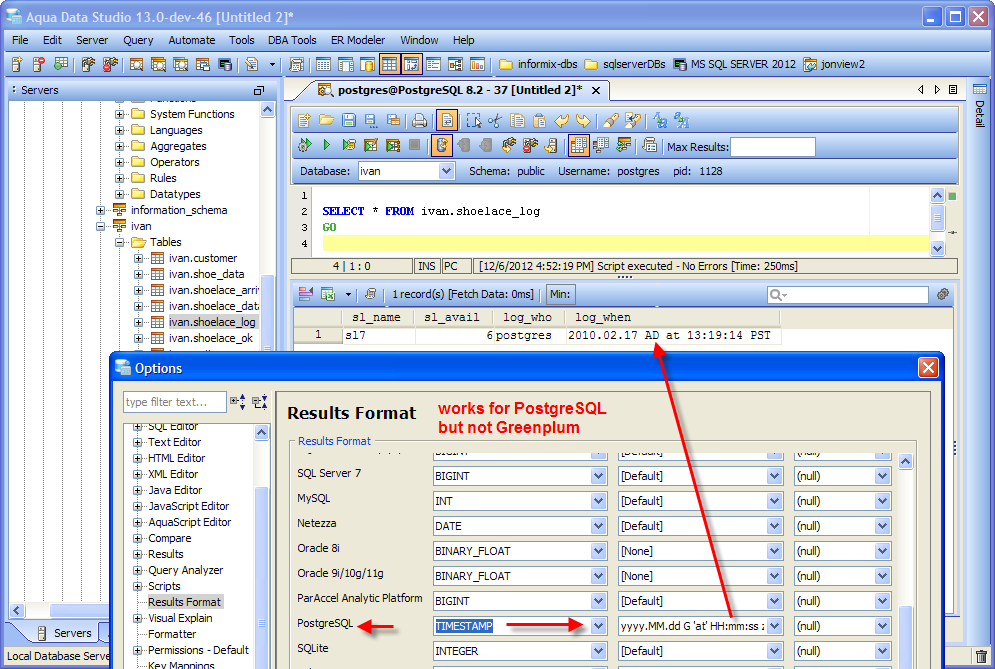Viewport: 995px width, 669px height.
Task: Close the Options dialog
Action: [928, 368]
